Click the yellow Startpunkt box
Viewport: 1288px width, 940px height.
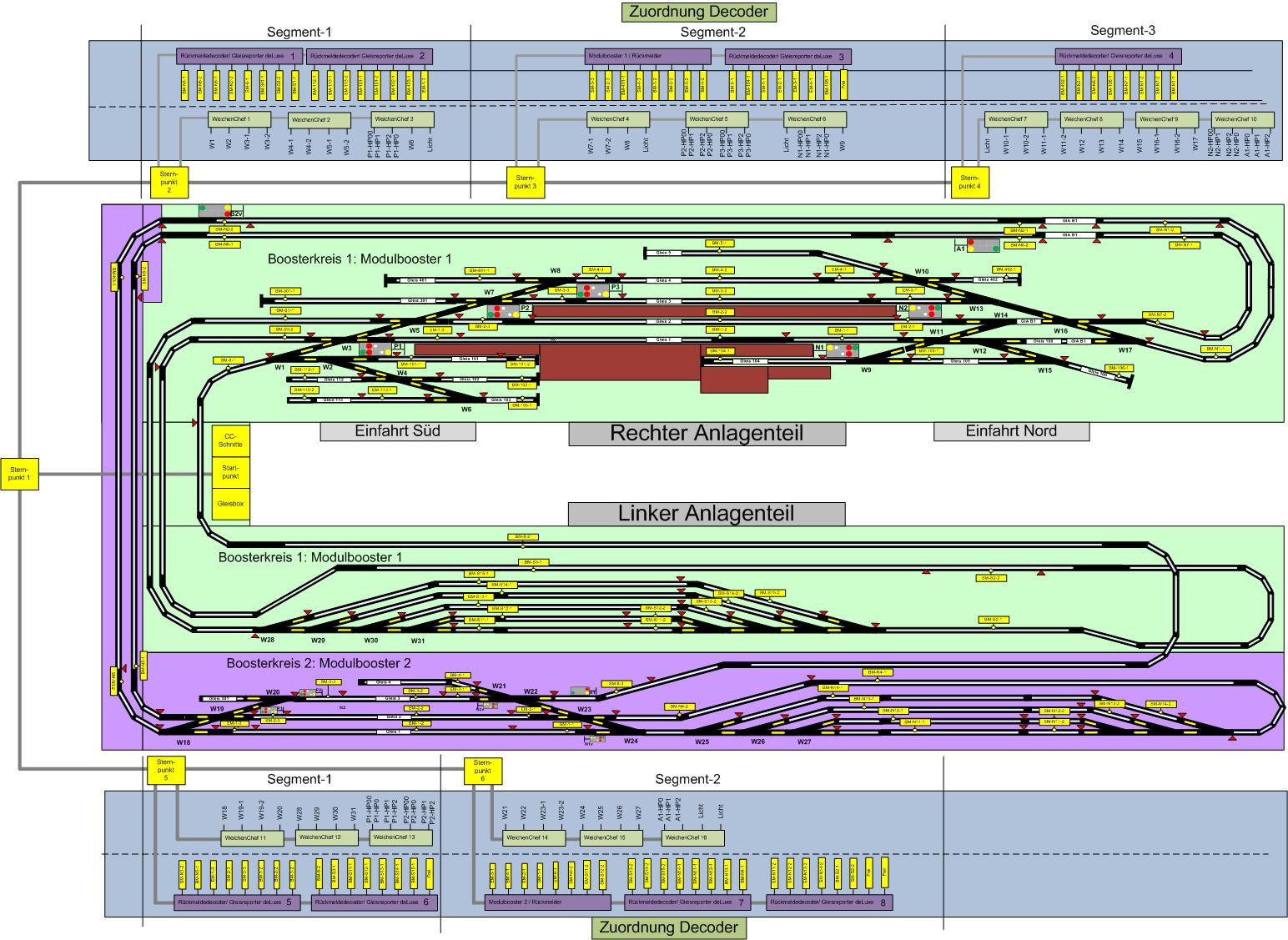[x=231, y=473]
